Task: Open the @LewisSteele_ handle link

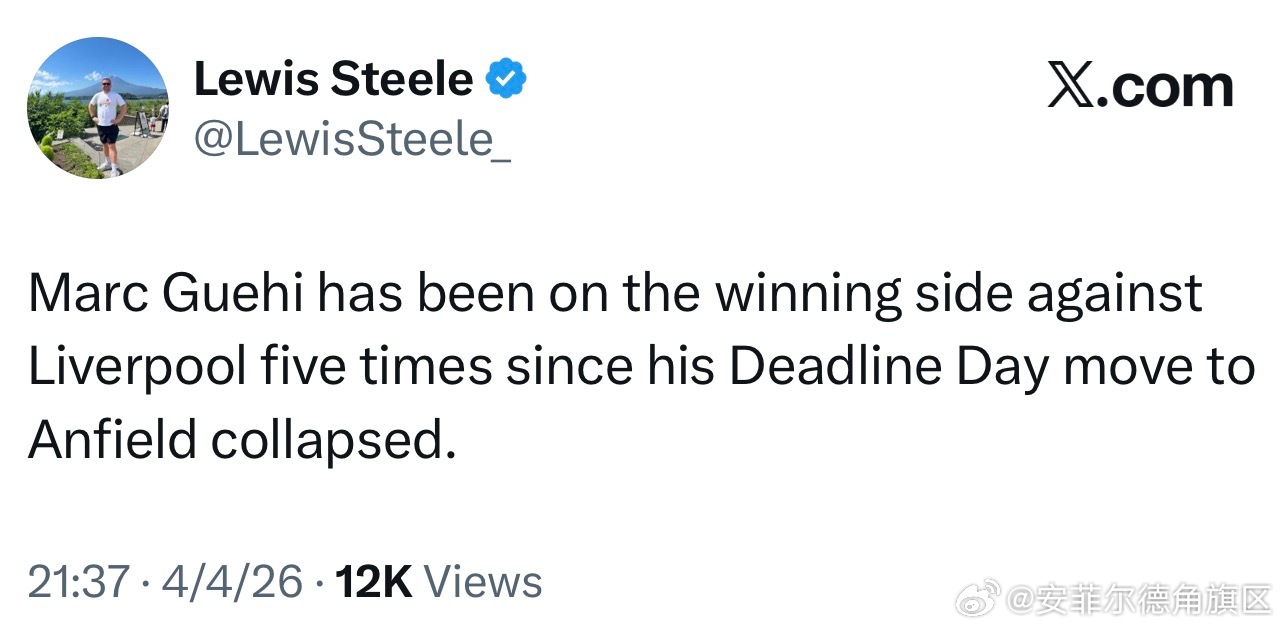Action: pos(352,141)
